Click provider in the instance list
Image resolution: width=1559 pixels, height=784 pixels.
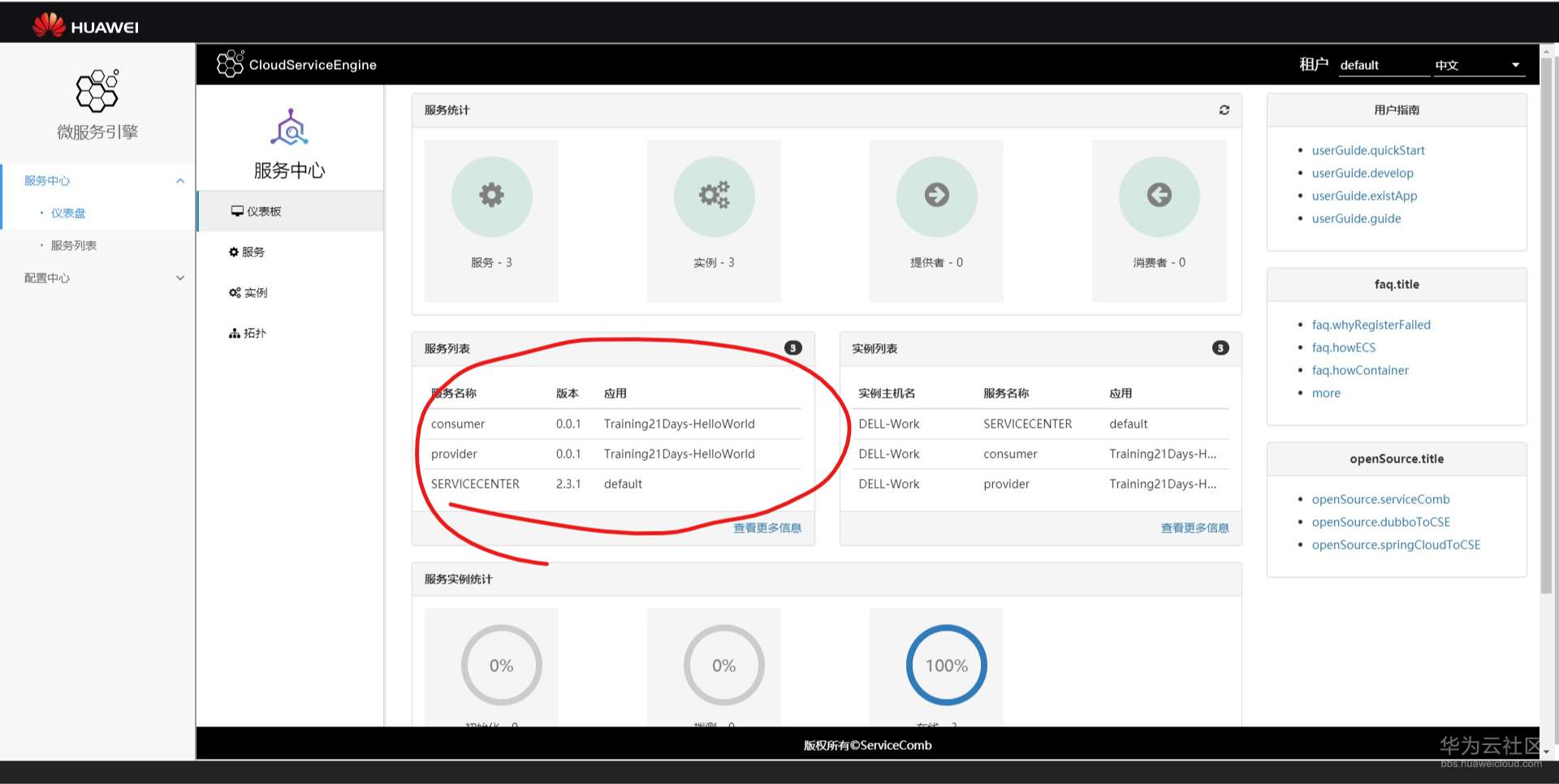tap(1006, 484)
